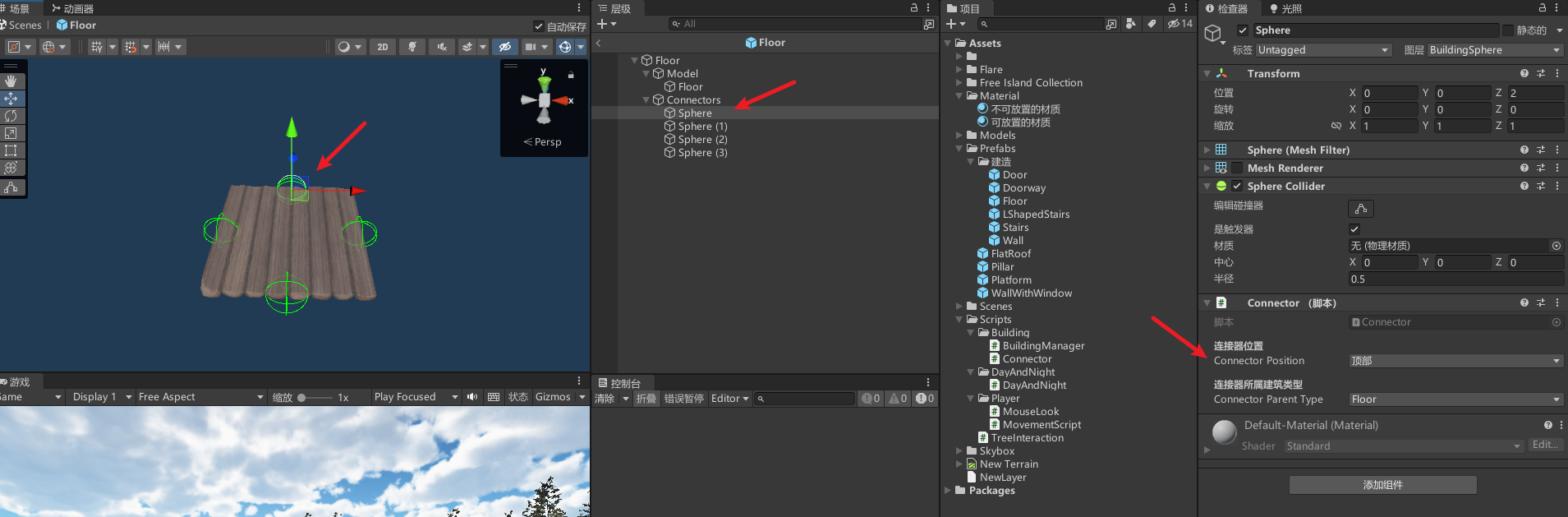
Task: Select the BuildingManager script
Action: [1037, 346]
